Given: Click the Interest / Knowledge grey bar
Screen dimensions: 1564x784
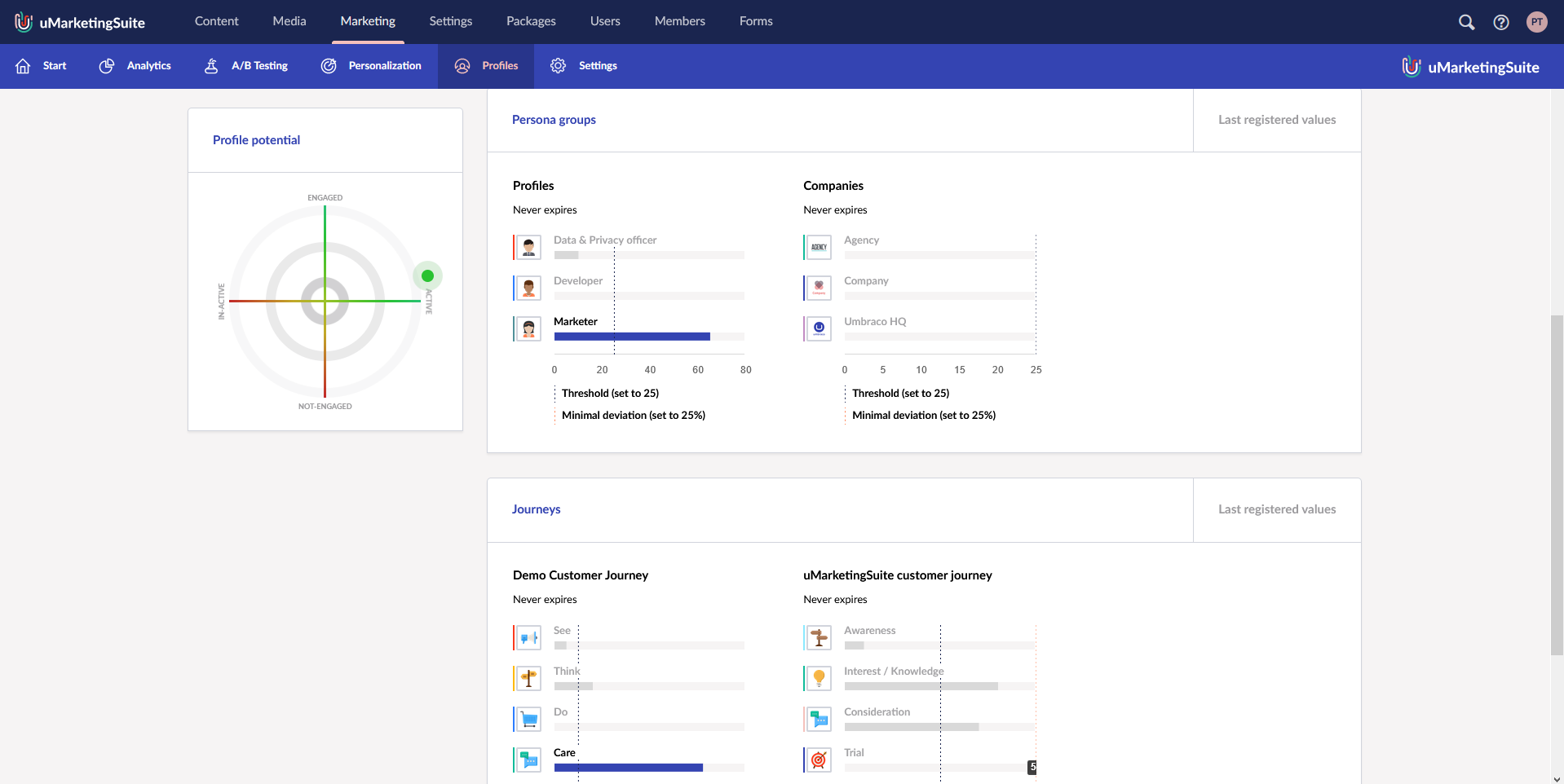Looking at the screenshot, I should coord(921,686).
